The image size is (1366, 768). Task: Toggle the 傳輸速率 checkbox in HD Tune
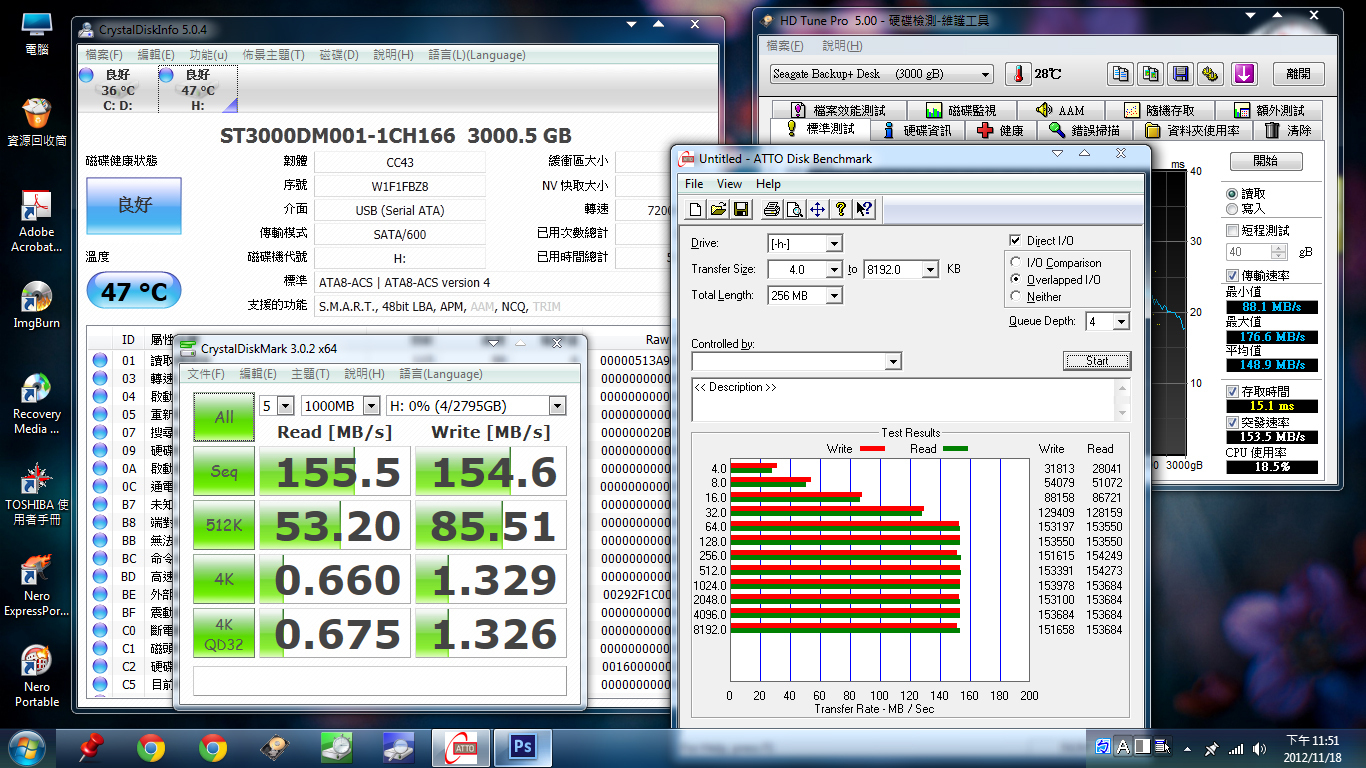point(1232,275)
